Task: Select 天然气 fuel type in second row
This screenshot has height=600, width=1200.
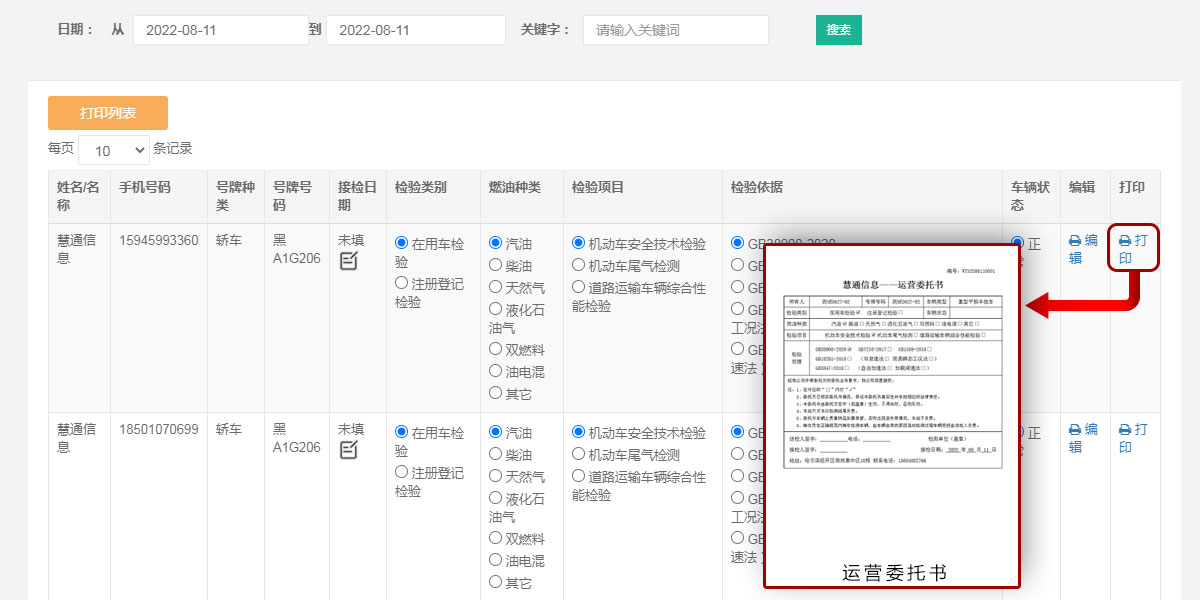Action: coord(496,476)
